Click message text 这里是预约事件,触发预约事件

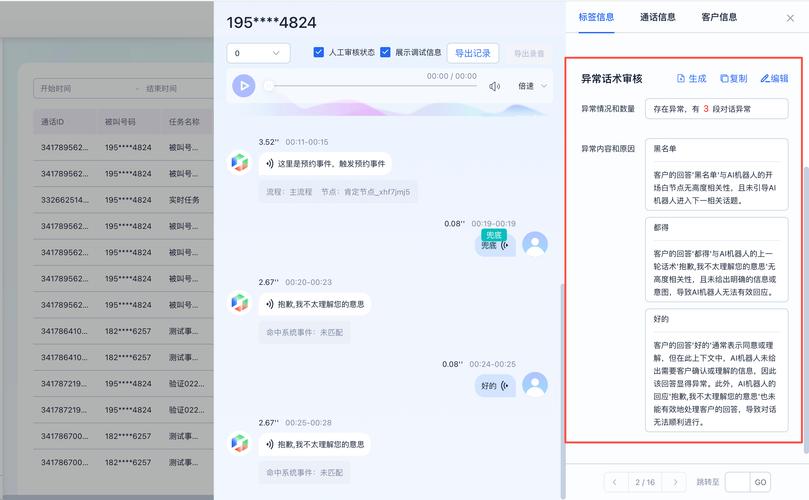[331, 164]
